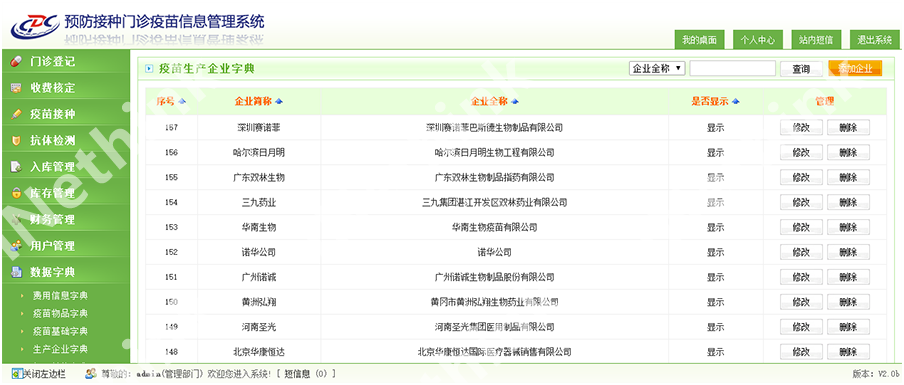Open the 企业全称 search field dropdown

pos(657,69)
